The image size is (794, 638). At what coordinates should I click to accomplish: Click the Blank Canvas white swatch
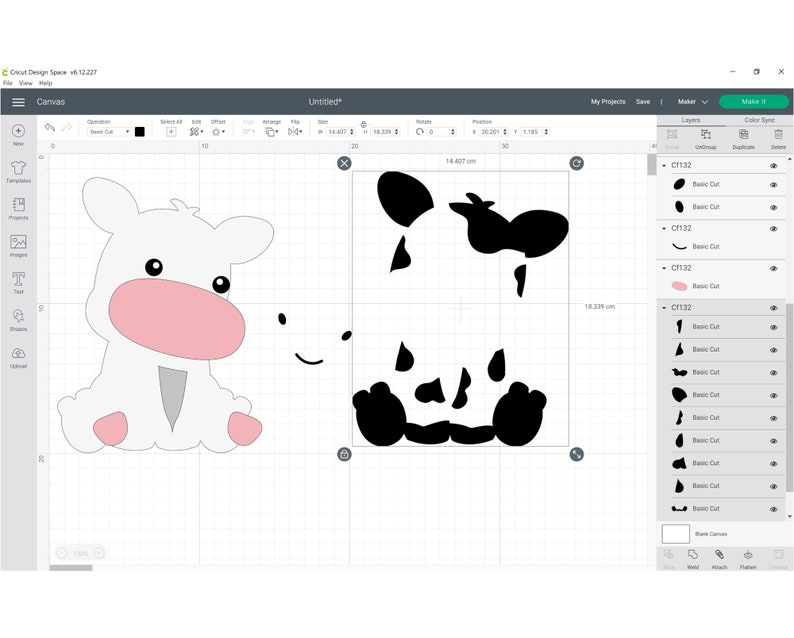pyautogui.click(x=676, y=534)
